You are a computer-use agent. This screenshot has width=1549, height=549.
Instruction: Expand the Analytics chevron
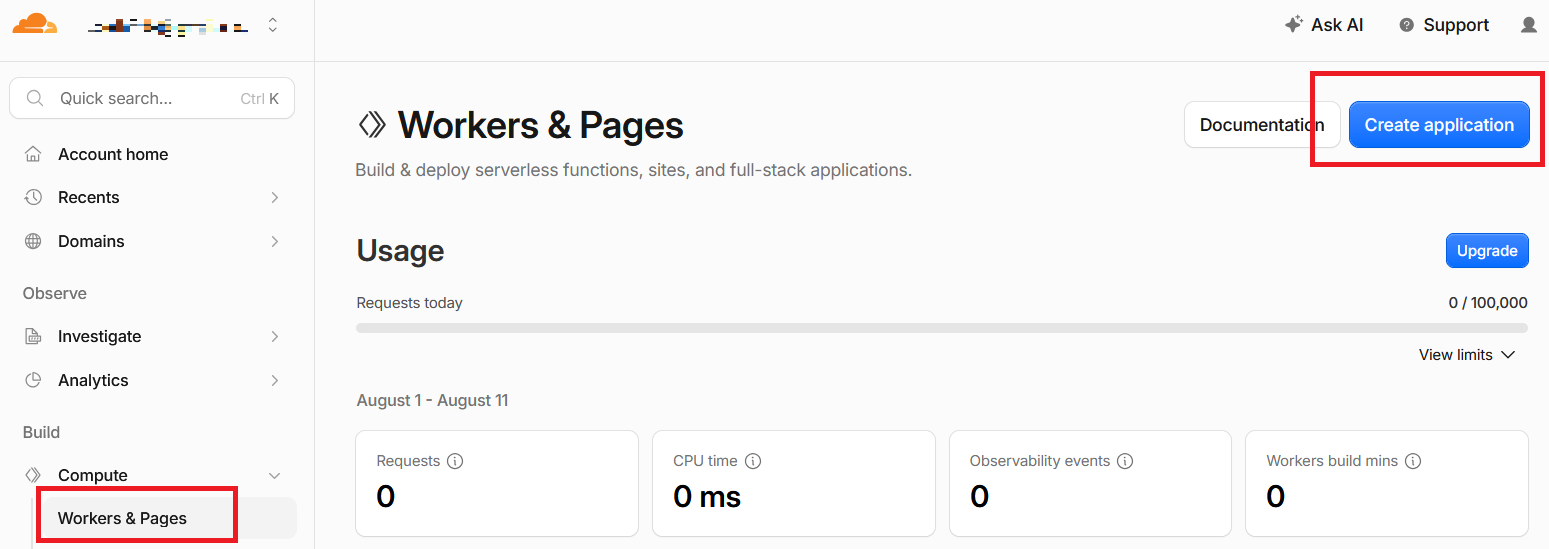pos(274,380)
